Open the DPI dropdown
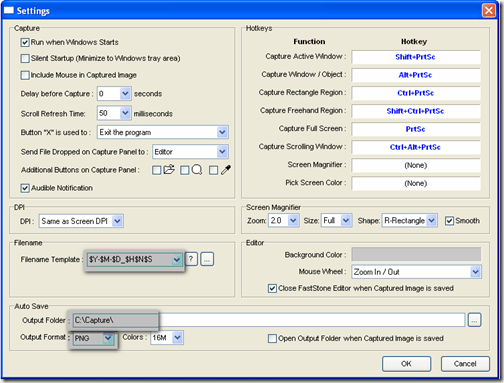 (117, 221)
